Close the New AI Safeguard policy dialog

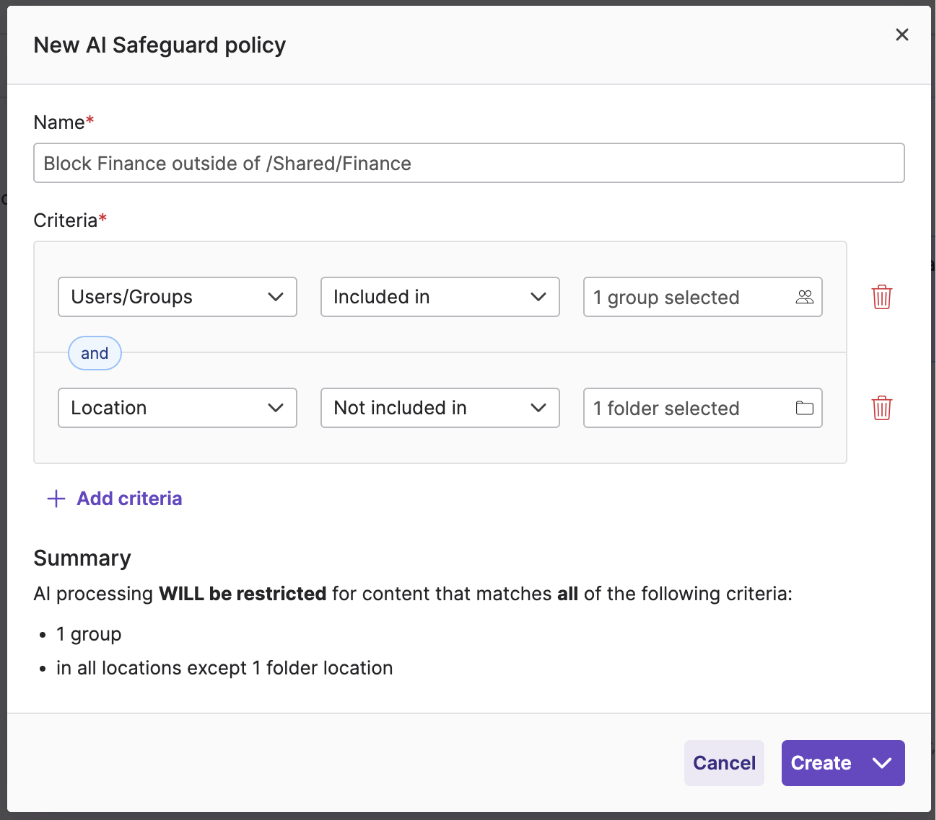tap(902, 35)
